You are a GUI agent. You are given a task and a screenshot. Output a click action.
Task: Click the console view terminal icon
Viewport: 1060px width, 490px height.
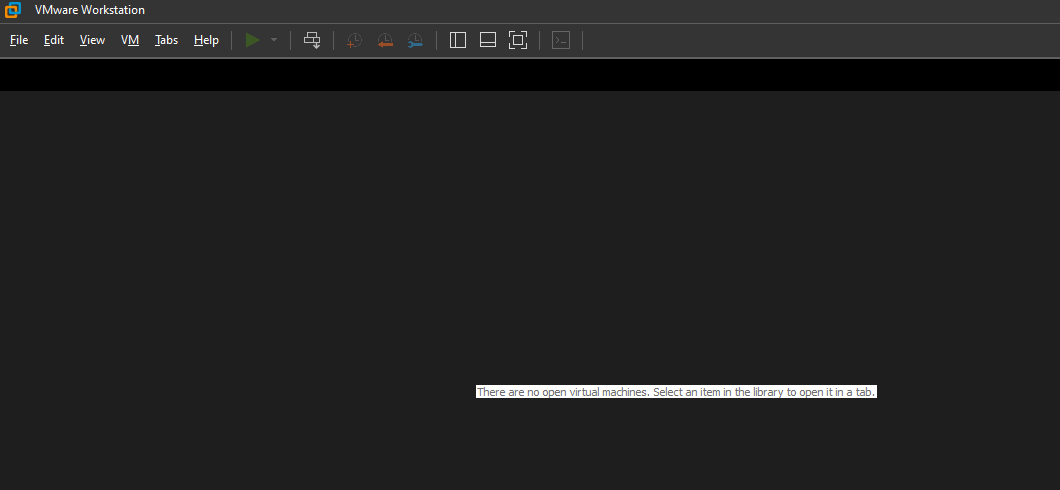tap(562, 40)
